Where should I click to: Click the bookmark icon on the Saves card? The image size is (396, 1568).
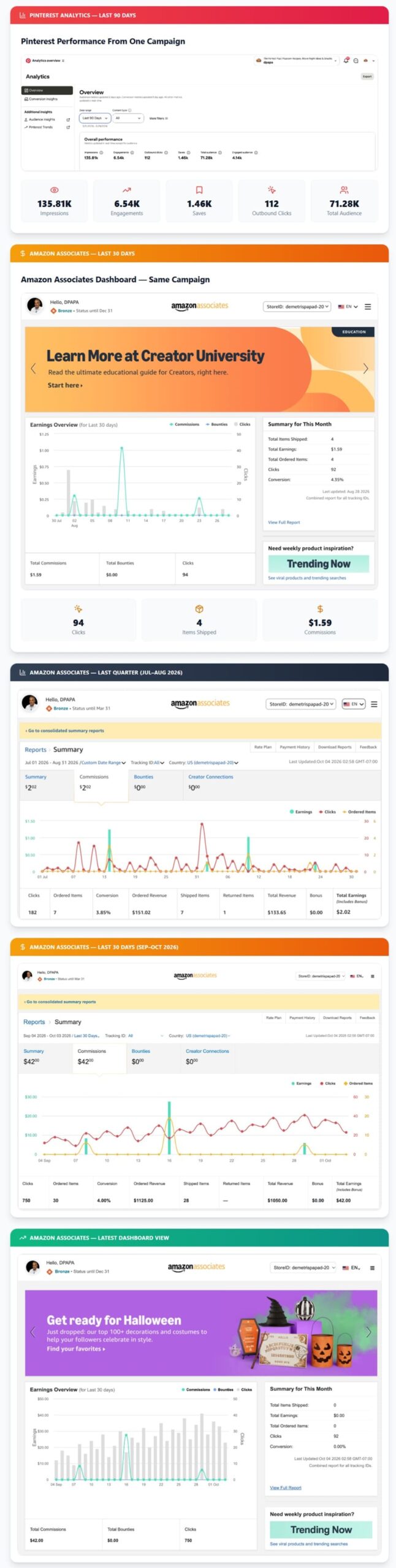click(x=199, y=190)
